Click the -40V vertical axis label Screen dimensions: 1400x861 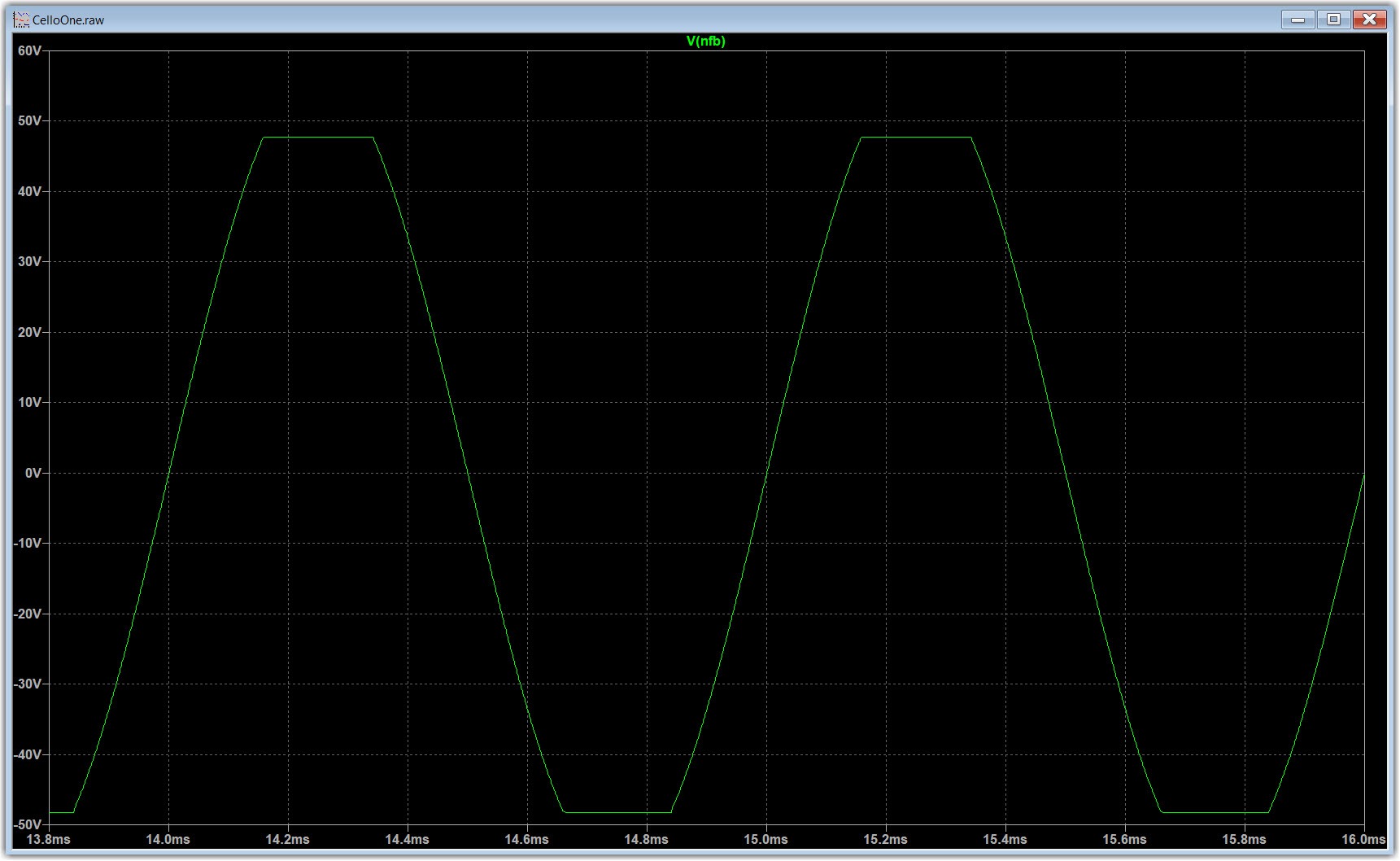pos(28,755)
